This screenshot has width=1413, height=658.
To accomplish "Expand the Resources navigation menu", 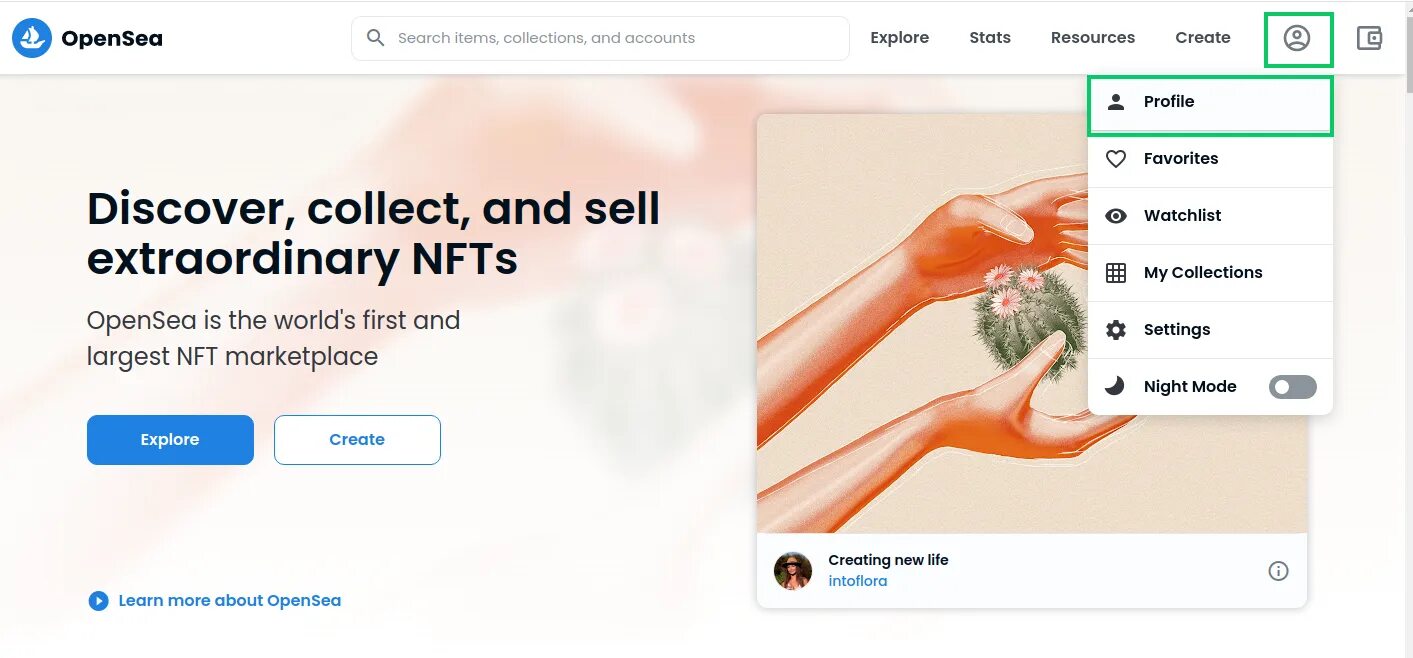I will [x=1092, y=38].
